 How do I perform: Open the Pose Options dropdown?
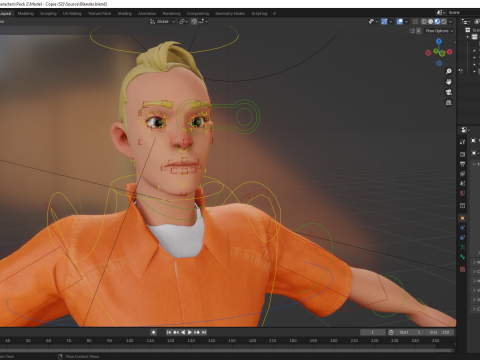(x=439, y=31)
